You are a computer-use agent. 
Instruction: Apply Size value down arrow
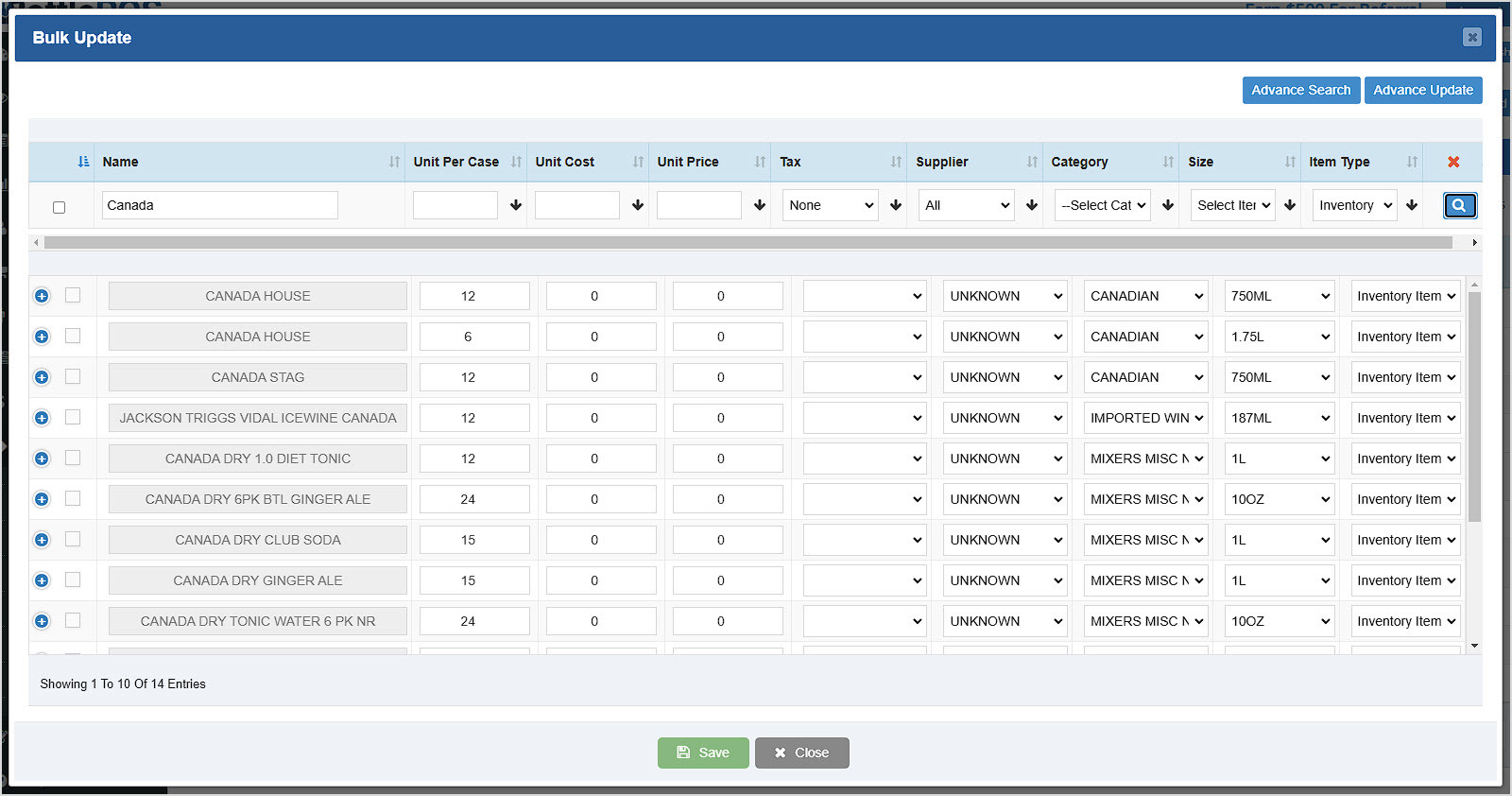(x=1290, y=205)
